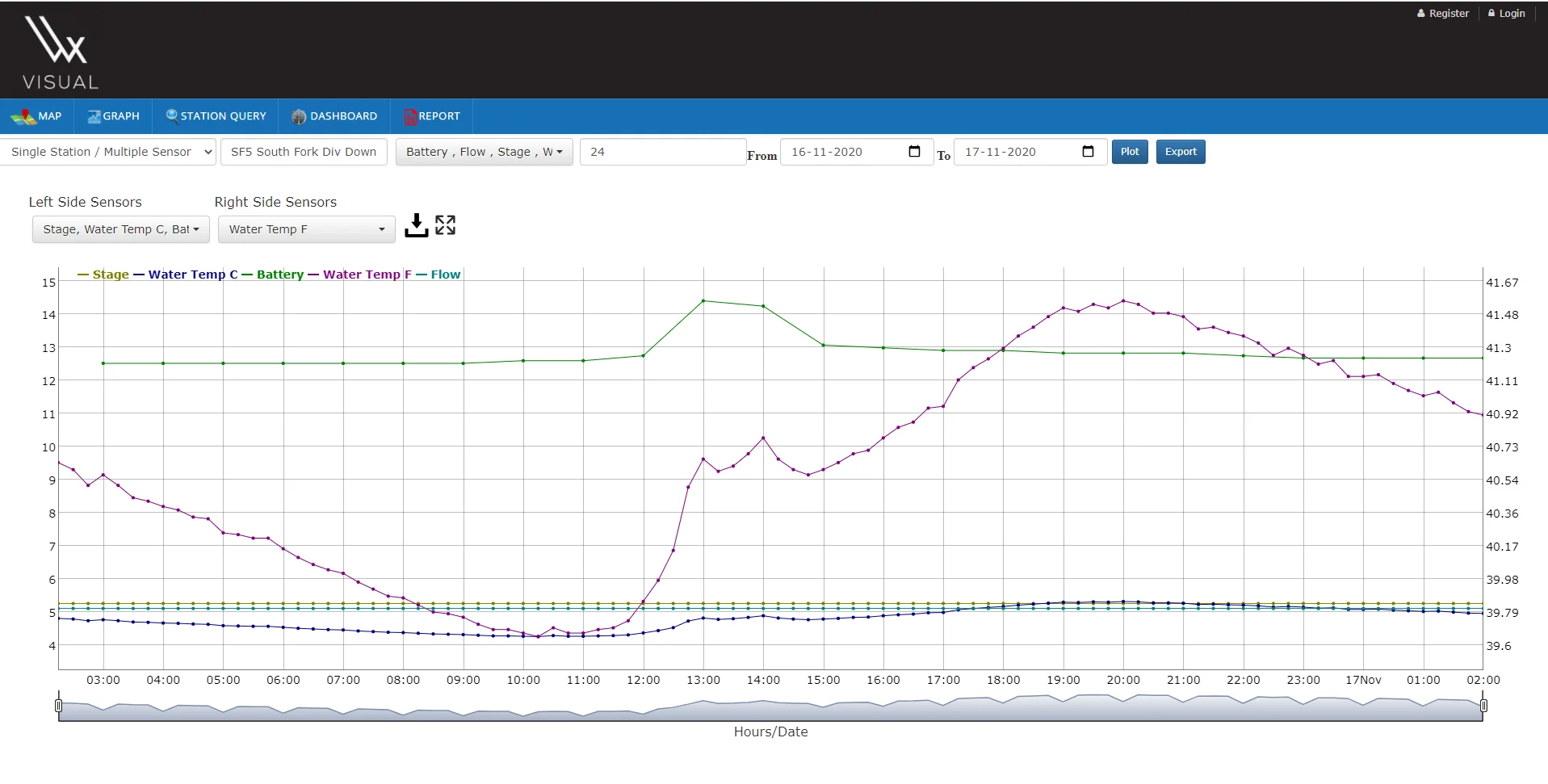Toggle Flow series in legend

pos(438,275)
